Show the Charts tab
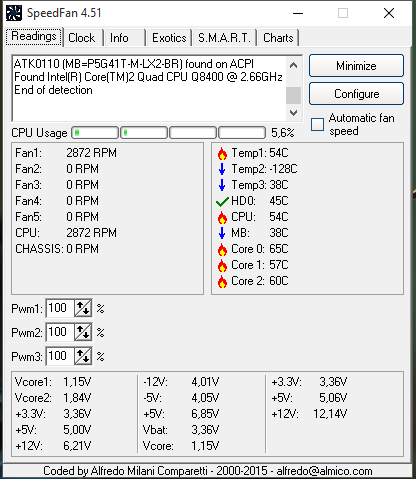This screenshot has height=479, width=416. [x=278, y=38]
